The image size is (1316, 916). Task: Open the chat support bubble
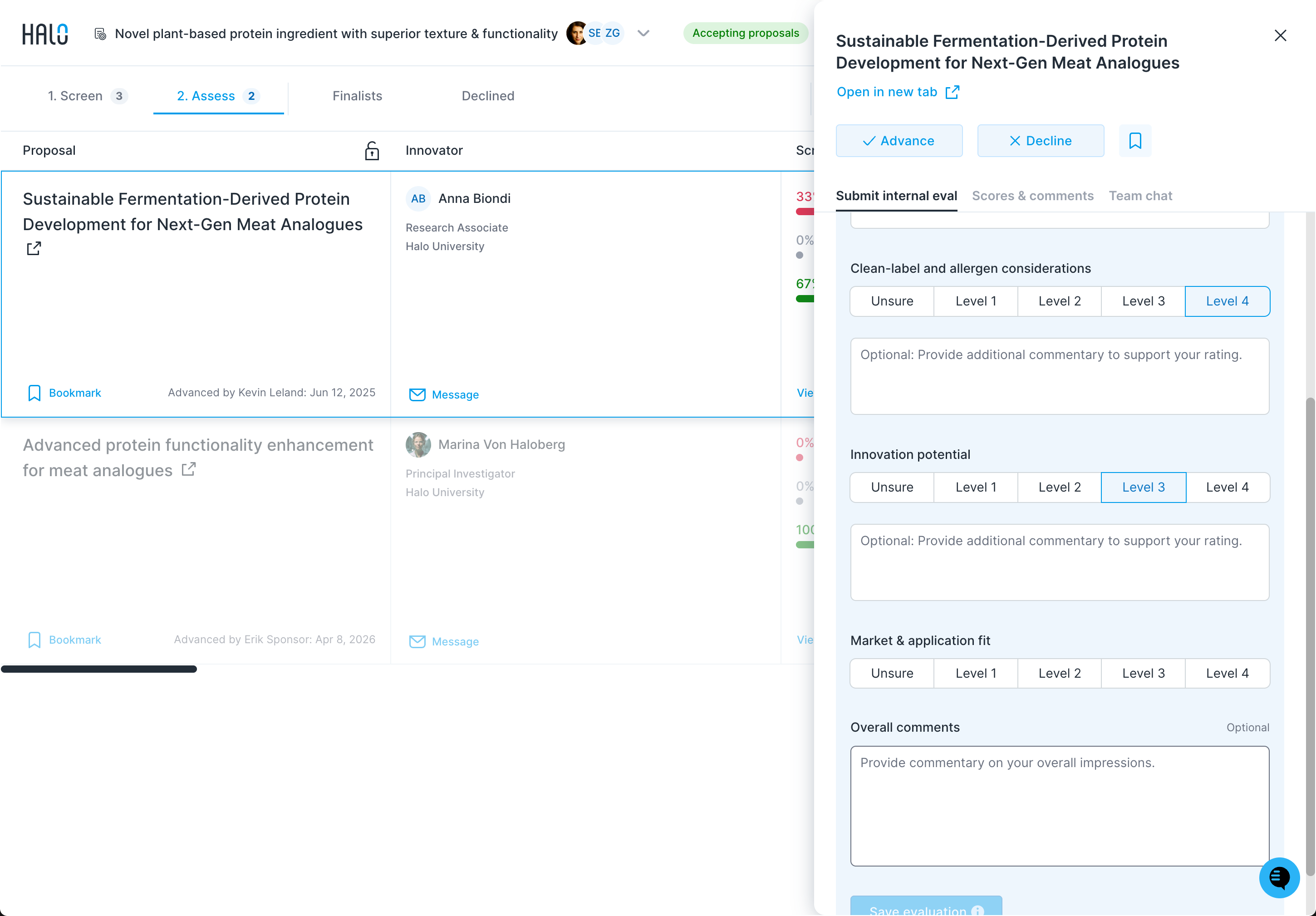[x=1279, y=877]
